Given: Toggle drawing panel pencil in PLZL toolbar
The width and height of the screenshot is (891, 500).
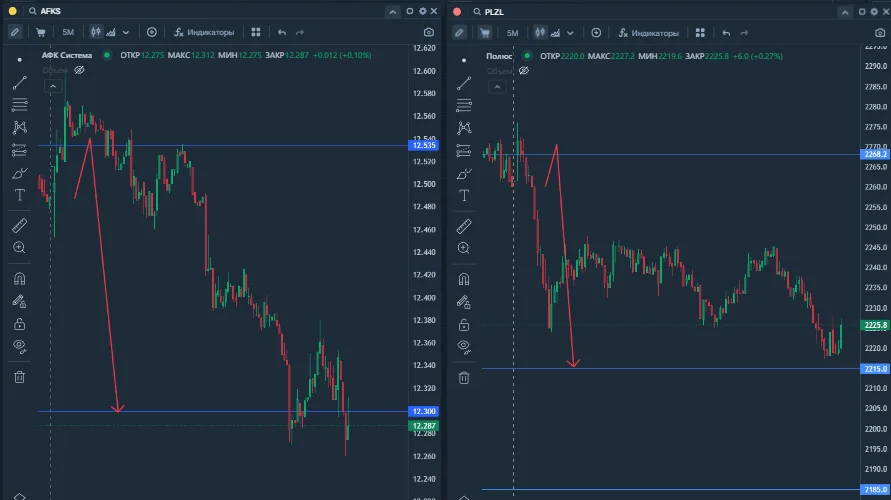Looking at the screenshot, I should (460, 33).
